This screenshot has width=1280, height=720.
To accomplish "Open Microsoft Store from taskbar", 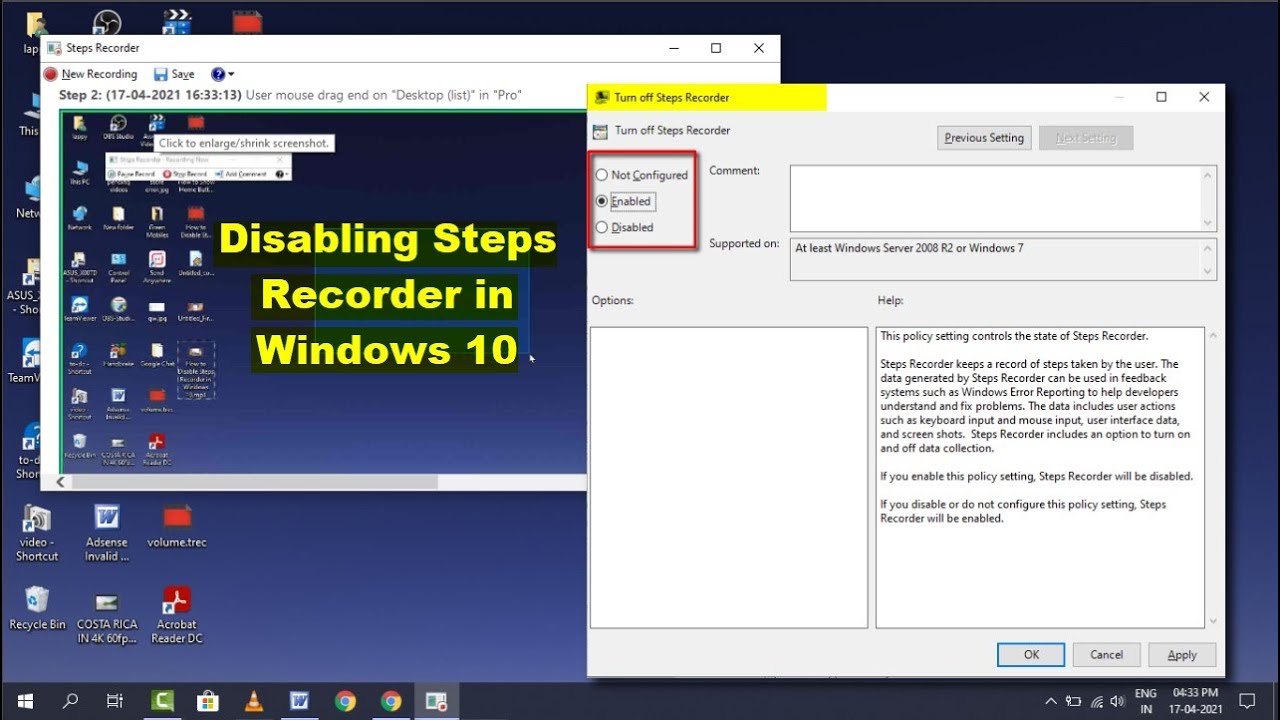I will 208,701.
